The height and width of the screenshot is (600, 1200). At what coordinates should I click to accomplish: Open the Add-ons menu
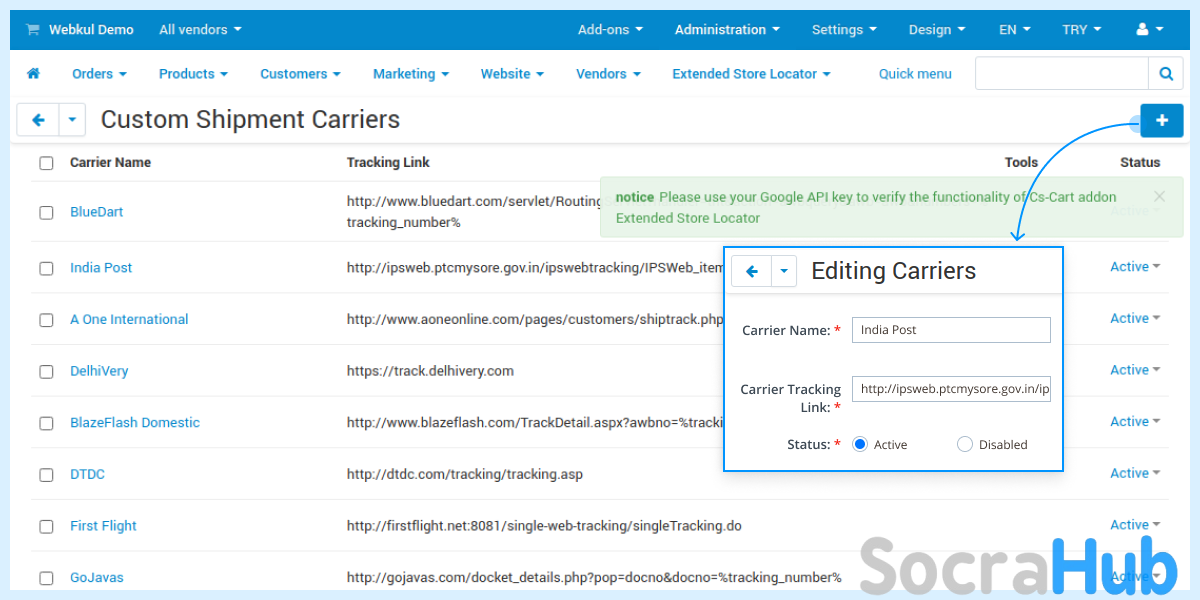click(610, 30)
